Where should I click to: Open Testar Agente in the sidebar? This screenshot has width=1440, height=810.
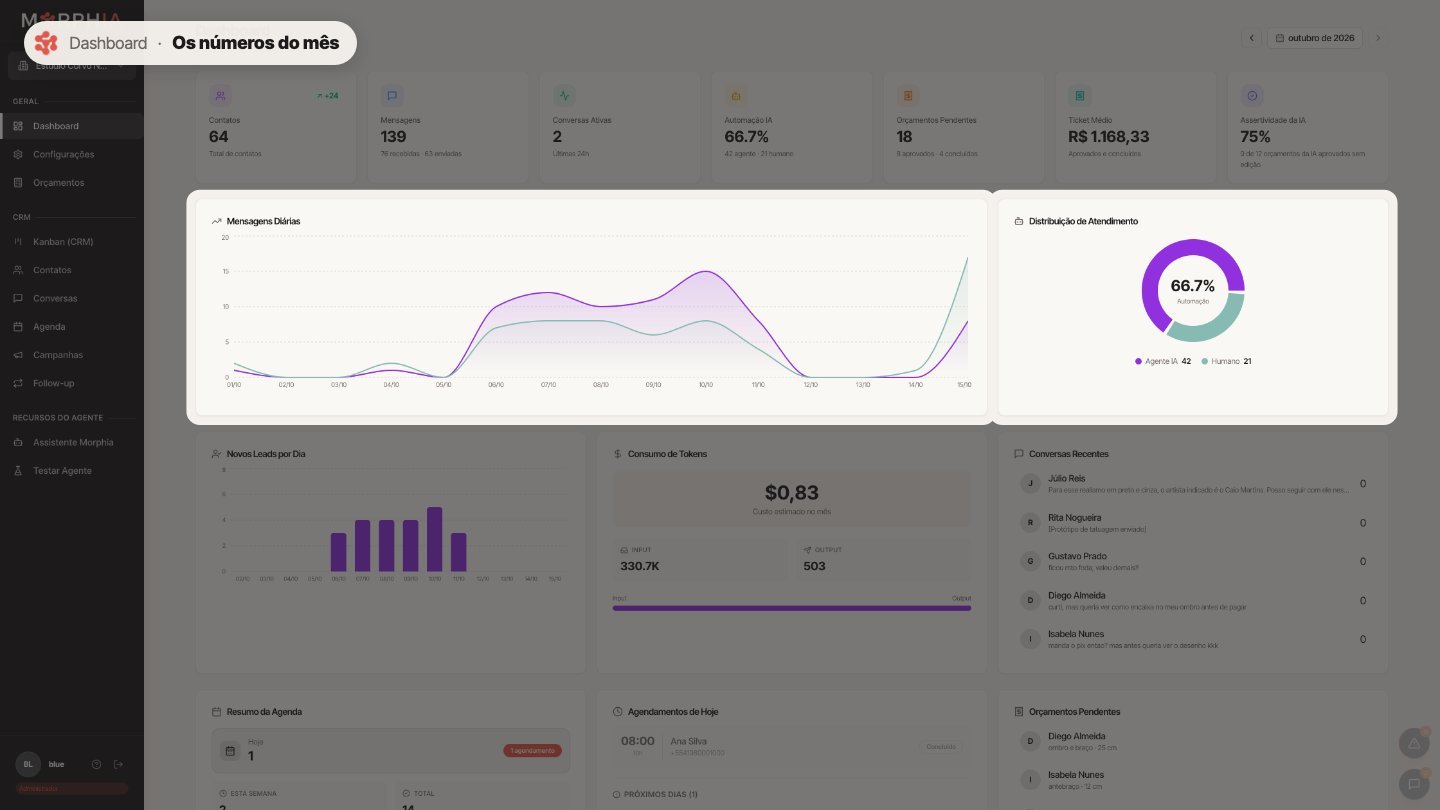(71, 470)
